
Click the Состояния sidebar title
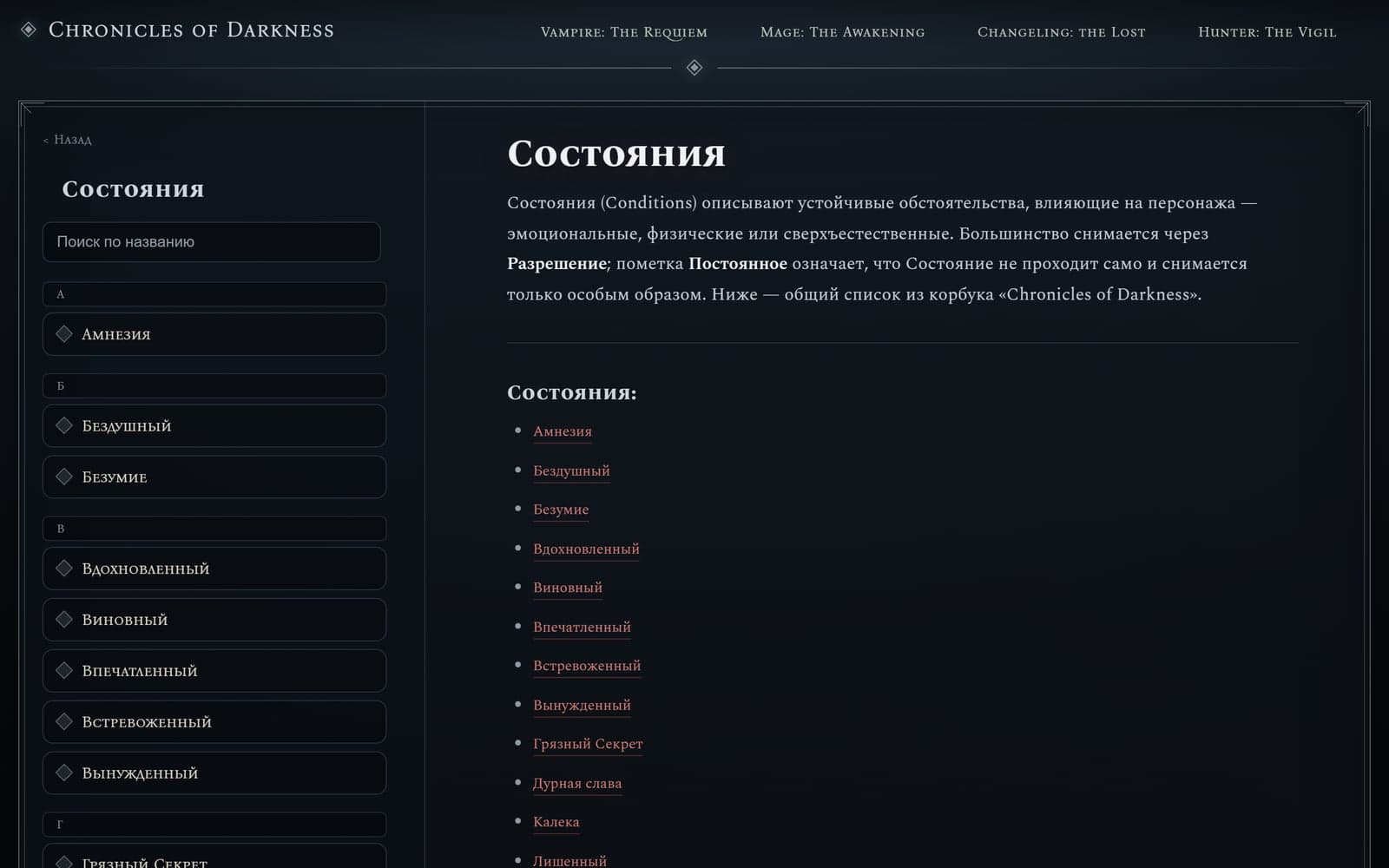click(x=133, y=189)
